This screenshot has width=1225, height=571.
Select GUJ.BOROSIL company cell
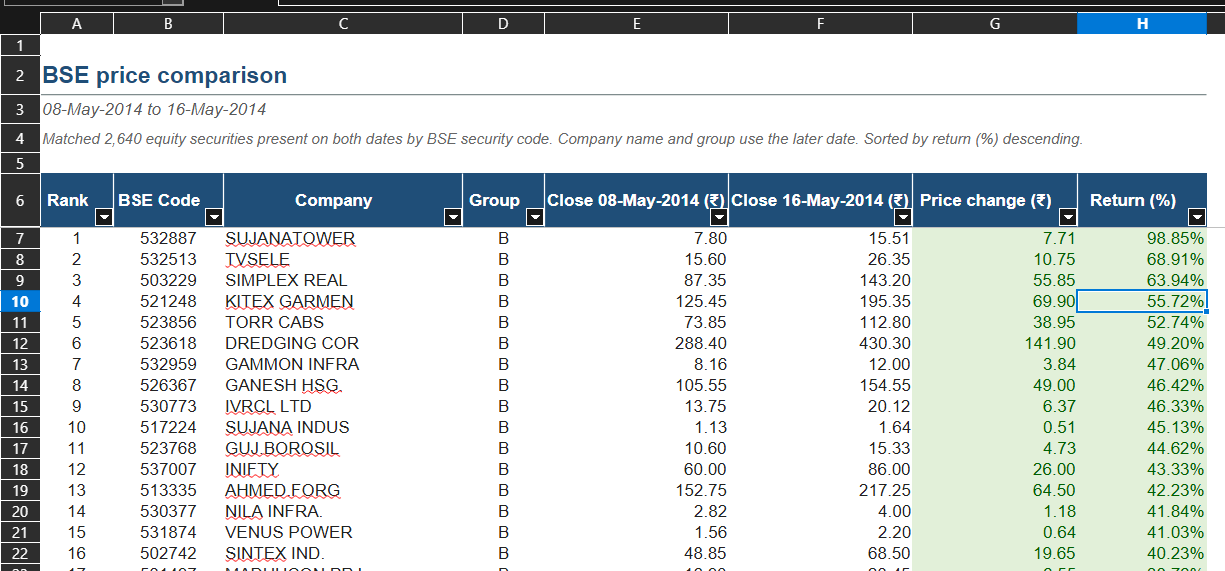pyautogui.click(x=343, y=448)
